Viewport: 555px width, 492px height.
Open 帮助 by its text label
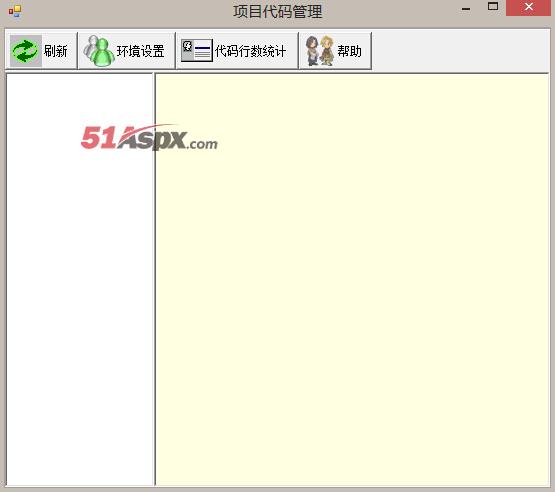tap(349, 51)
